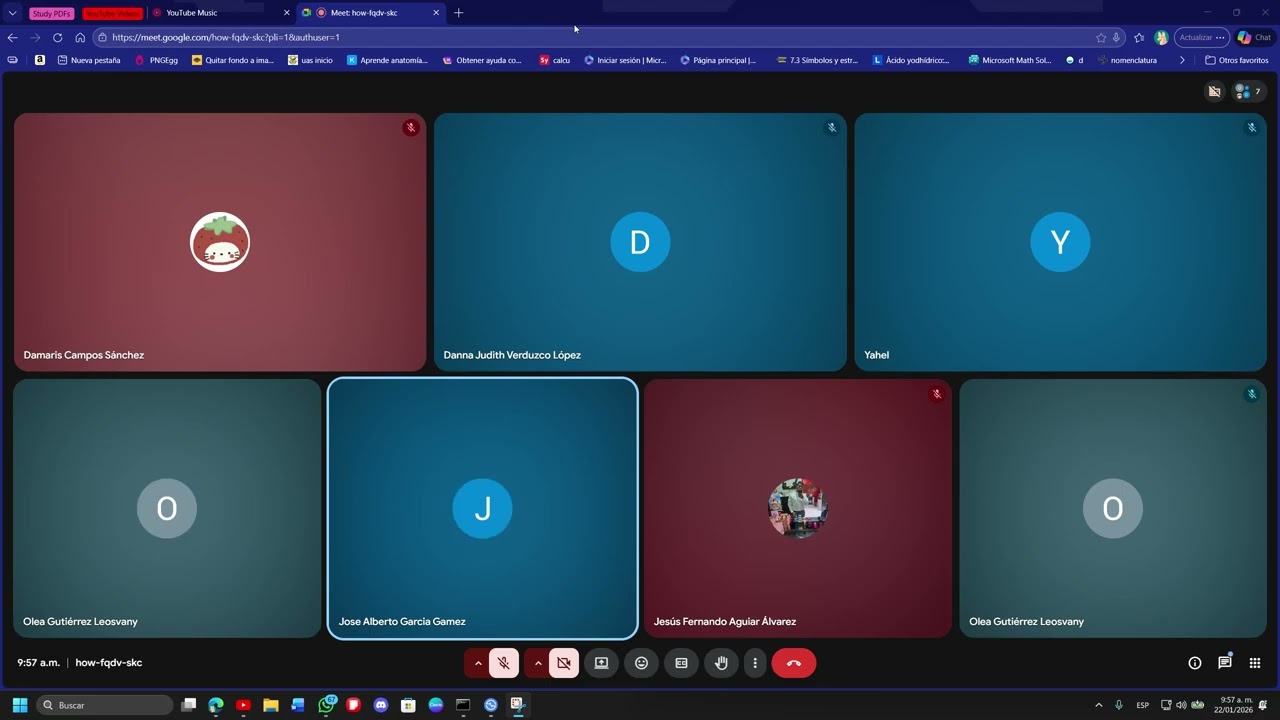Open meeting details info icon
1280x720 pixels.
pos(1194,663)
